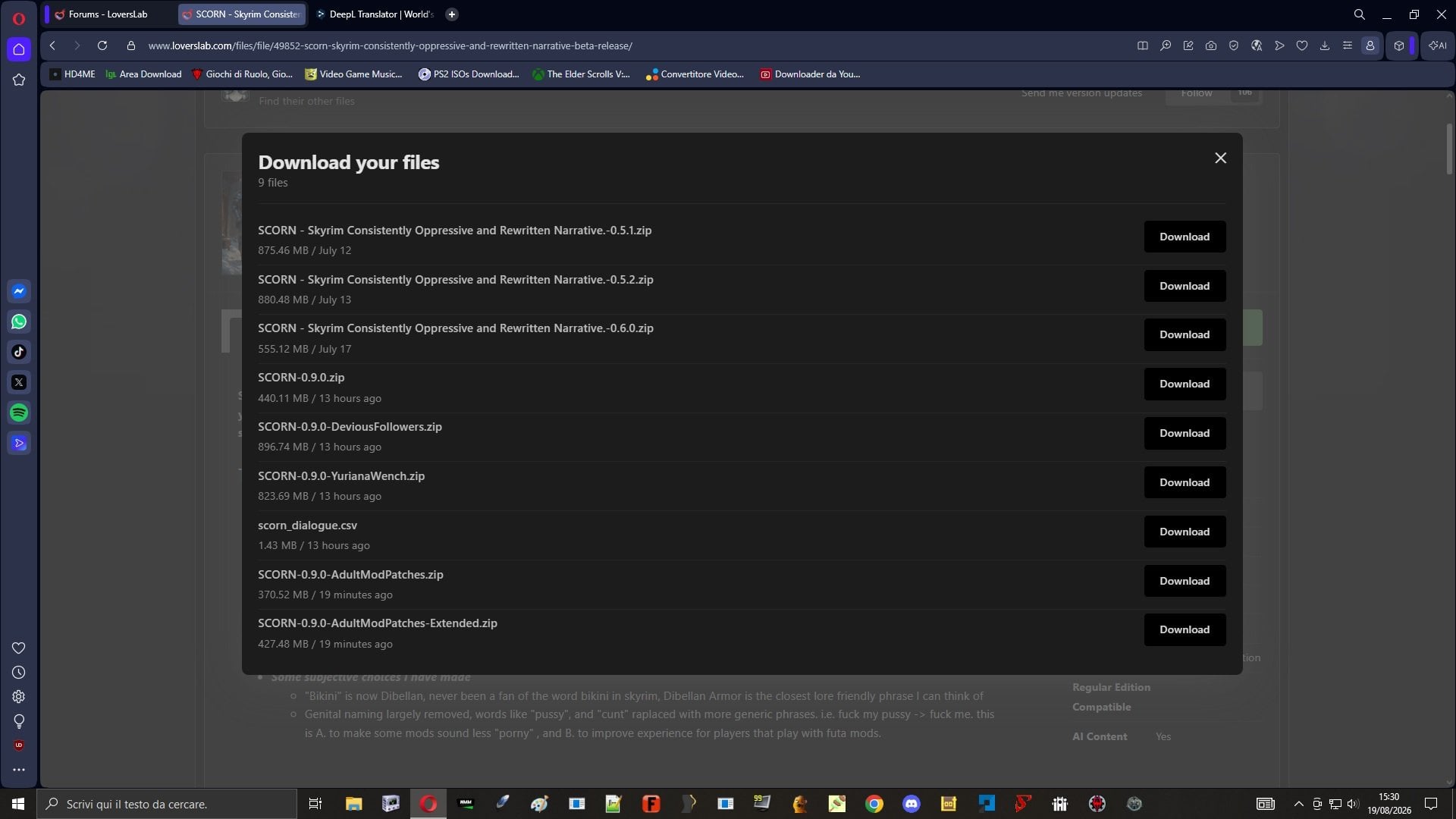Open the PS2 ISOs Download bookmark
1456x819 pixels.
pos(469,74)
